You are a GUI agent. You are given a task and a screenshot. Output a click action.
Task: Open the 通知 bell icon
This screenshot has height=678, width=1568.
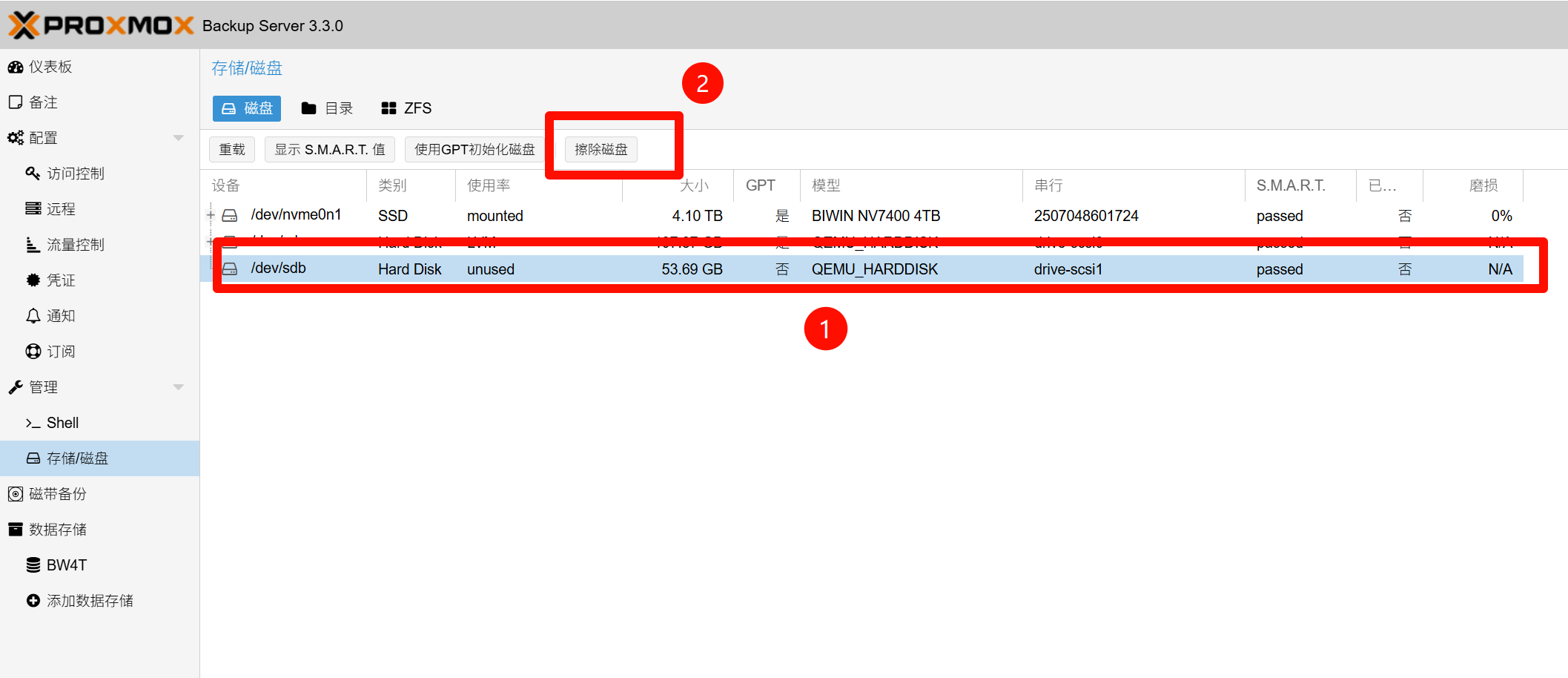click(33, 316)
